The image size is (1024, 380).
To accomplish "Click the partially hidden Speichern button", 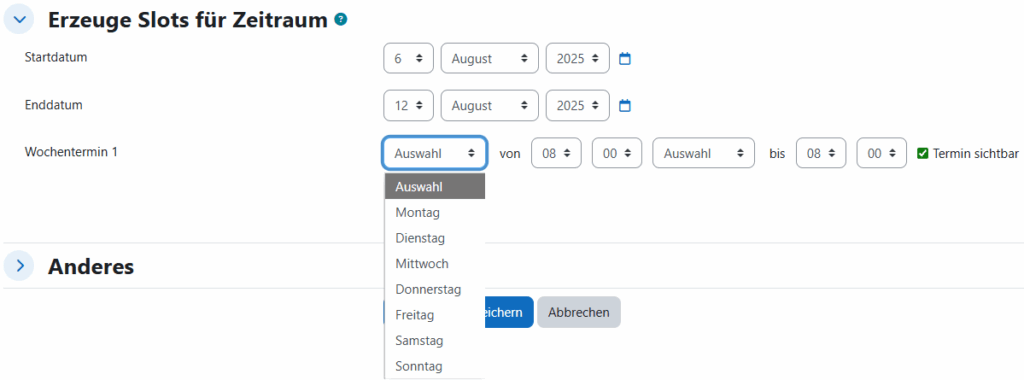I will coord(509,312).
